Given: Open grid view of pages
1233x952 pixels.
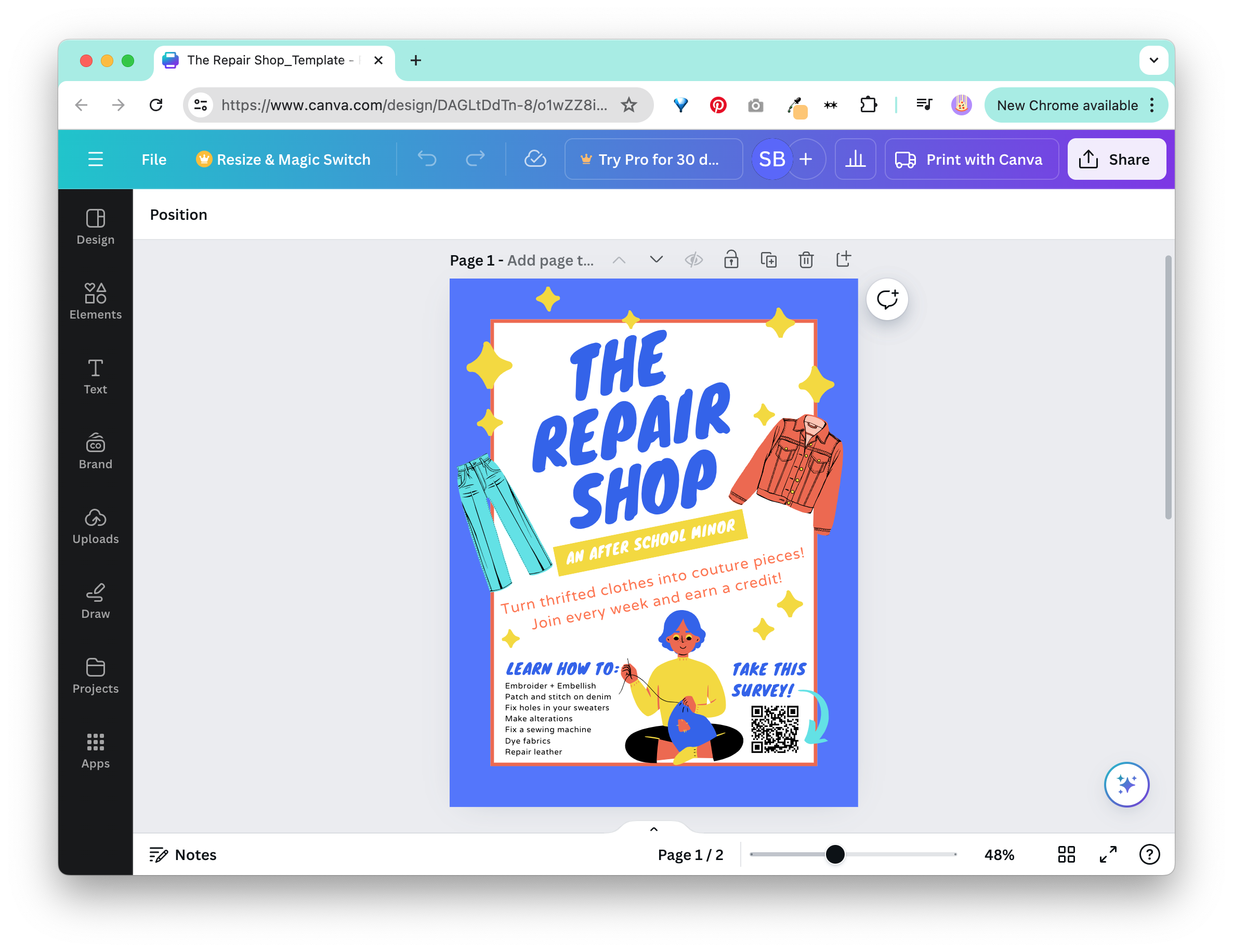Looking at the screenshot, I should pos(1066,854).
